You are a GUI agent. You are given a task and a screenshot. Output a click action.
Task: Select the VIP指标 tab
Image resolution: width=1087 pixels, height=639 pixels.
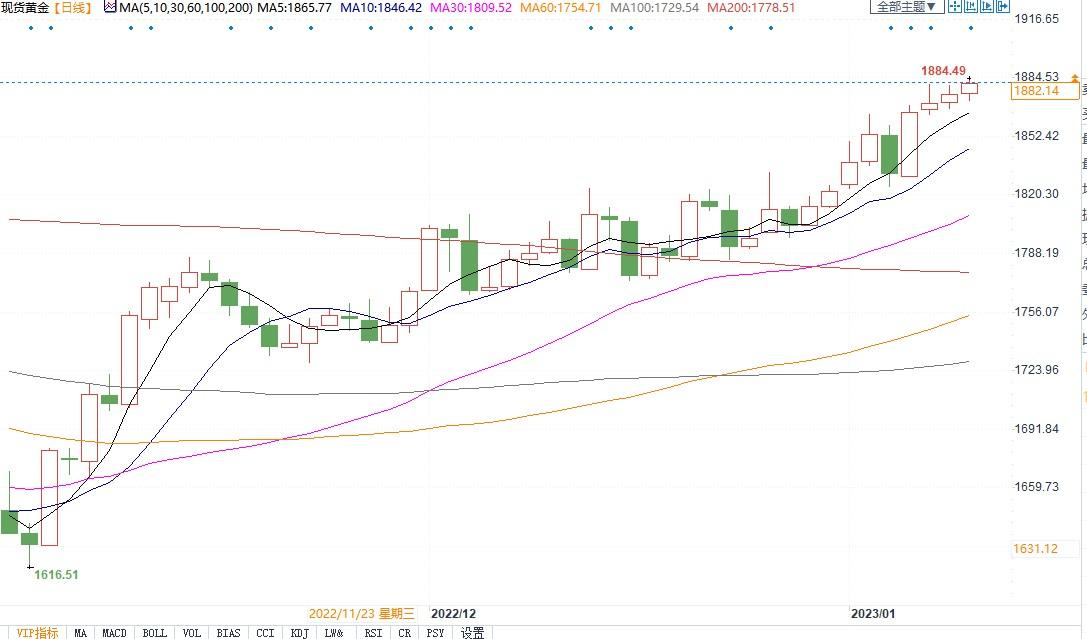click(x=36, y=632)
